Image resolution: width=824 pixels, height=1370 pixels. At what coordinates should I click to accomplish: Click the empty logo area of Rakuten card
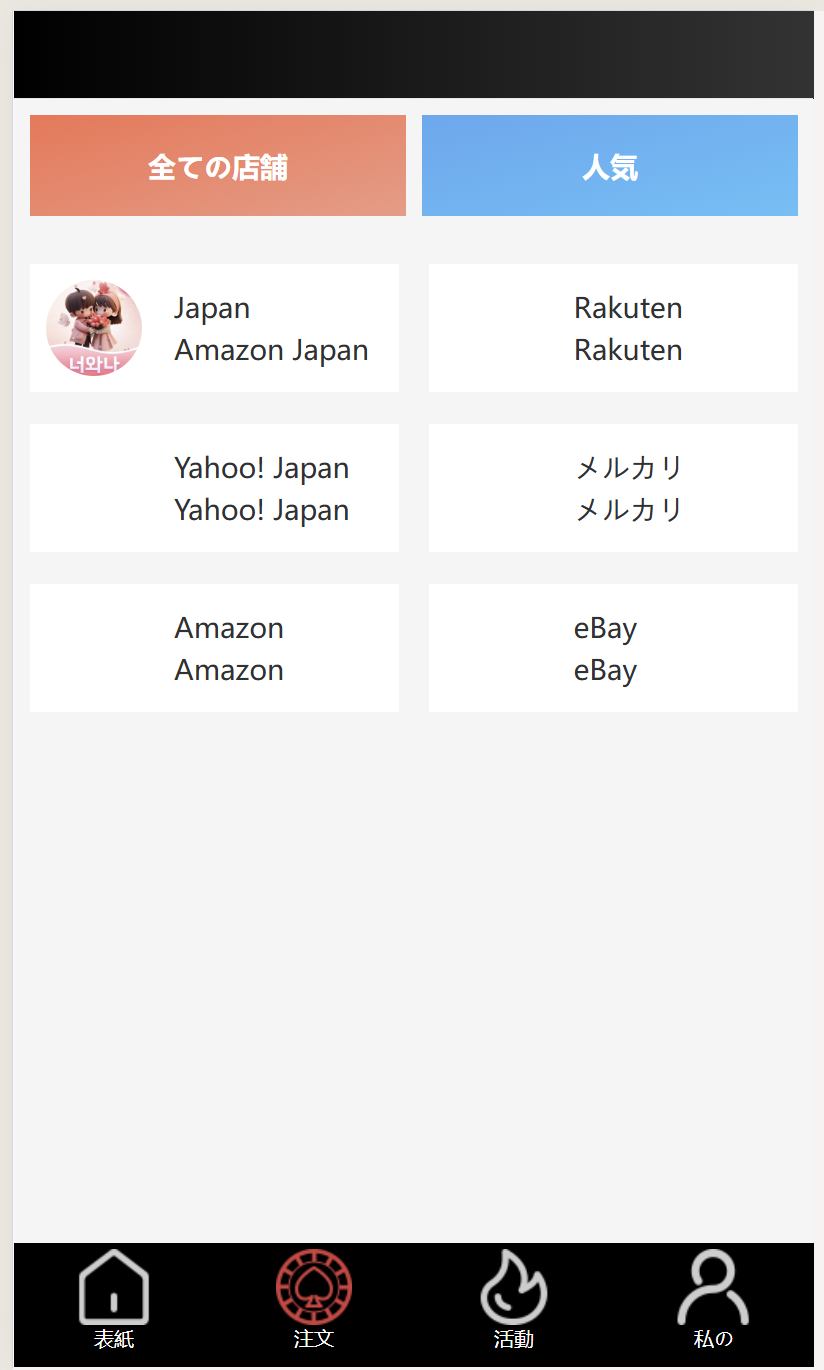click(x=493, y=328)
